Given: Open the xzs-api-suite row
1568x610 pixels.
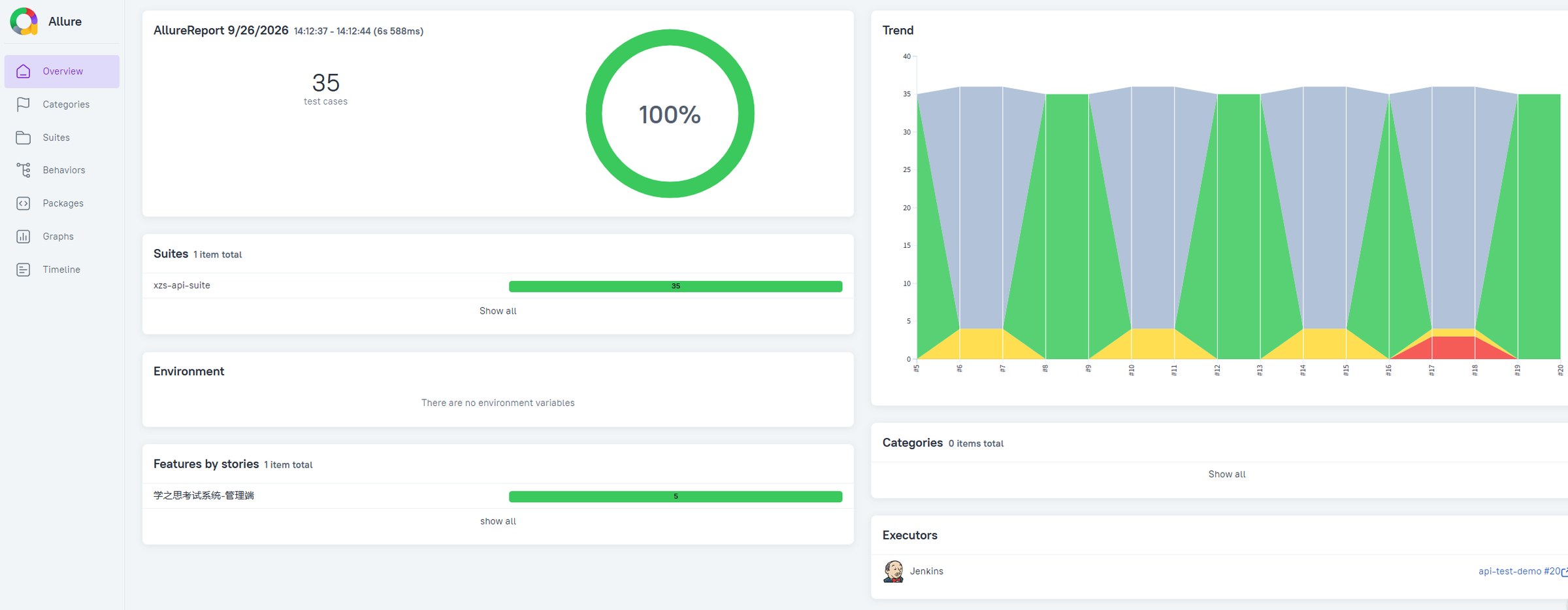Looking at the screenshot, I should point(498,286).
